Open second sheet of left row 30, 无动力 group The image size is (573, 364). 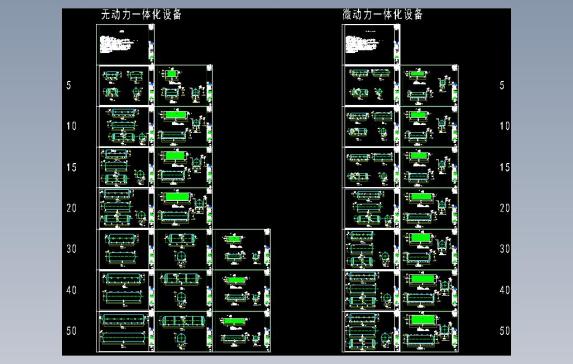[x=184, y=250]
